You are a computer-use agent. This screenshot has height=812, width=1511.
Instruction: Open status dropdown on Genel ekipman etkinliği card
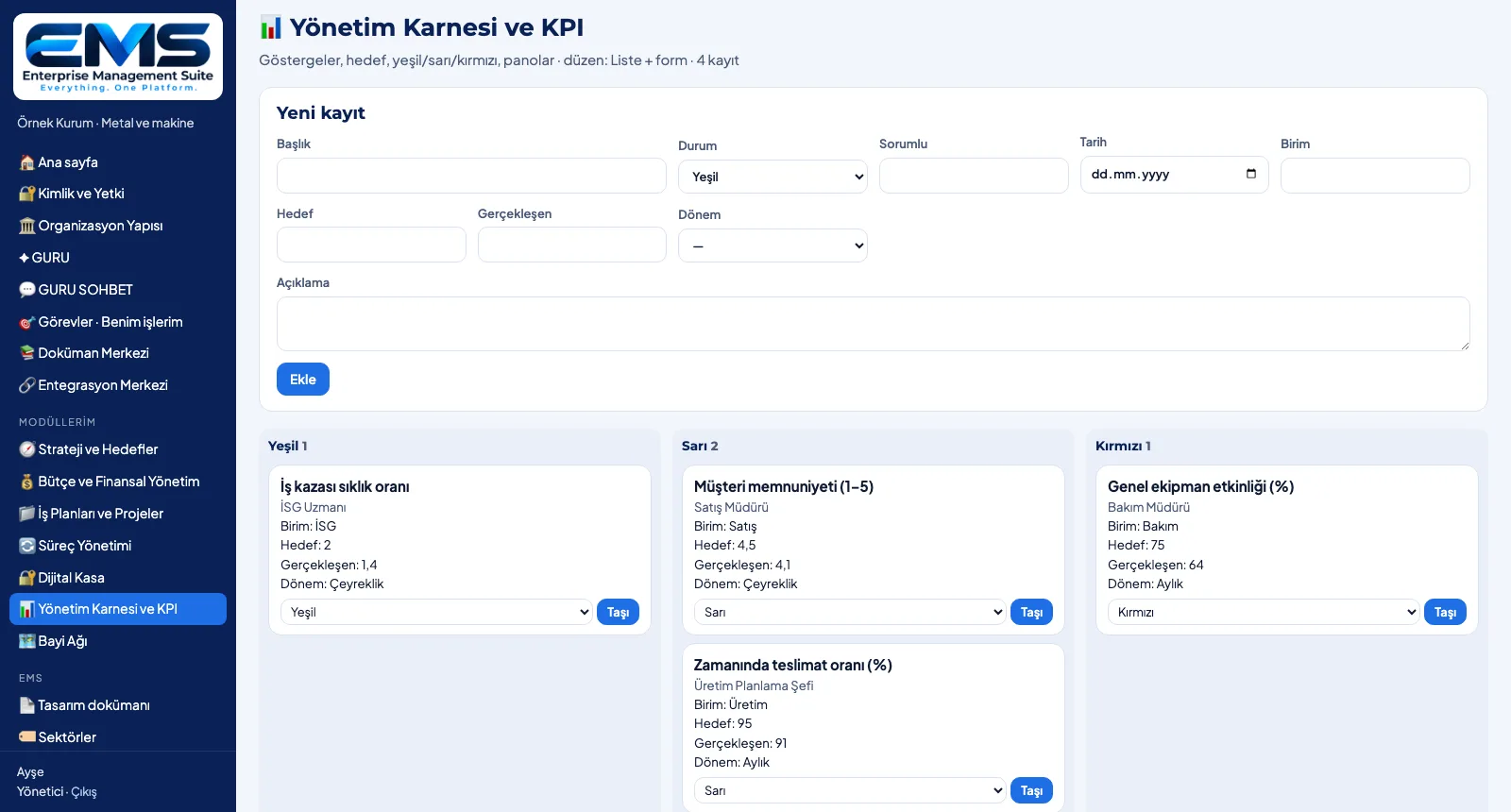coord(1264,612)
